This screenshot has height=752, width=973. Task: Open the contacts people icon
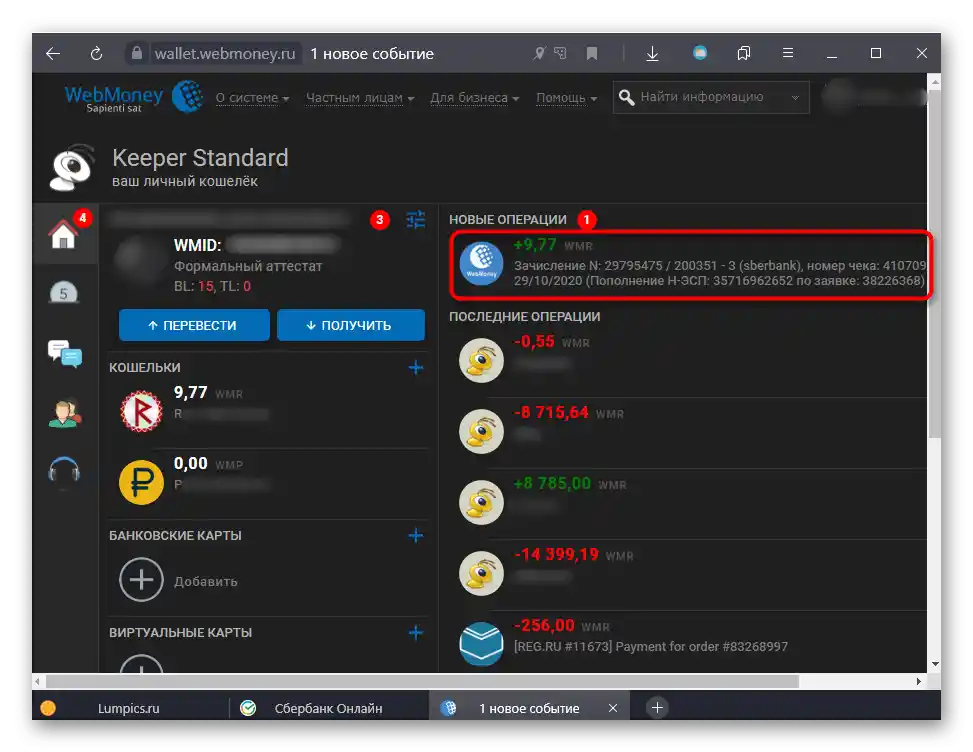coord(65,413)
